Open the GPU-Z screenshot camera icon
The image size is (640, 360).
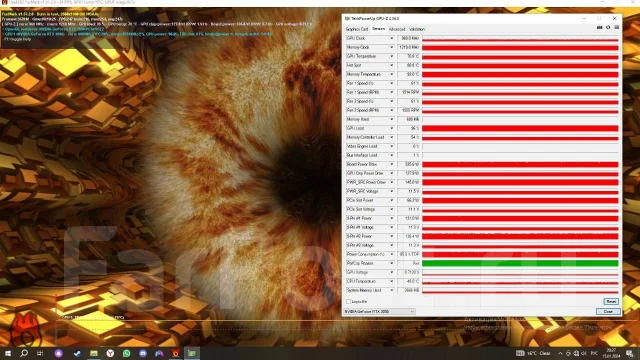point(600,27)
